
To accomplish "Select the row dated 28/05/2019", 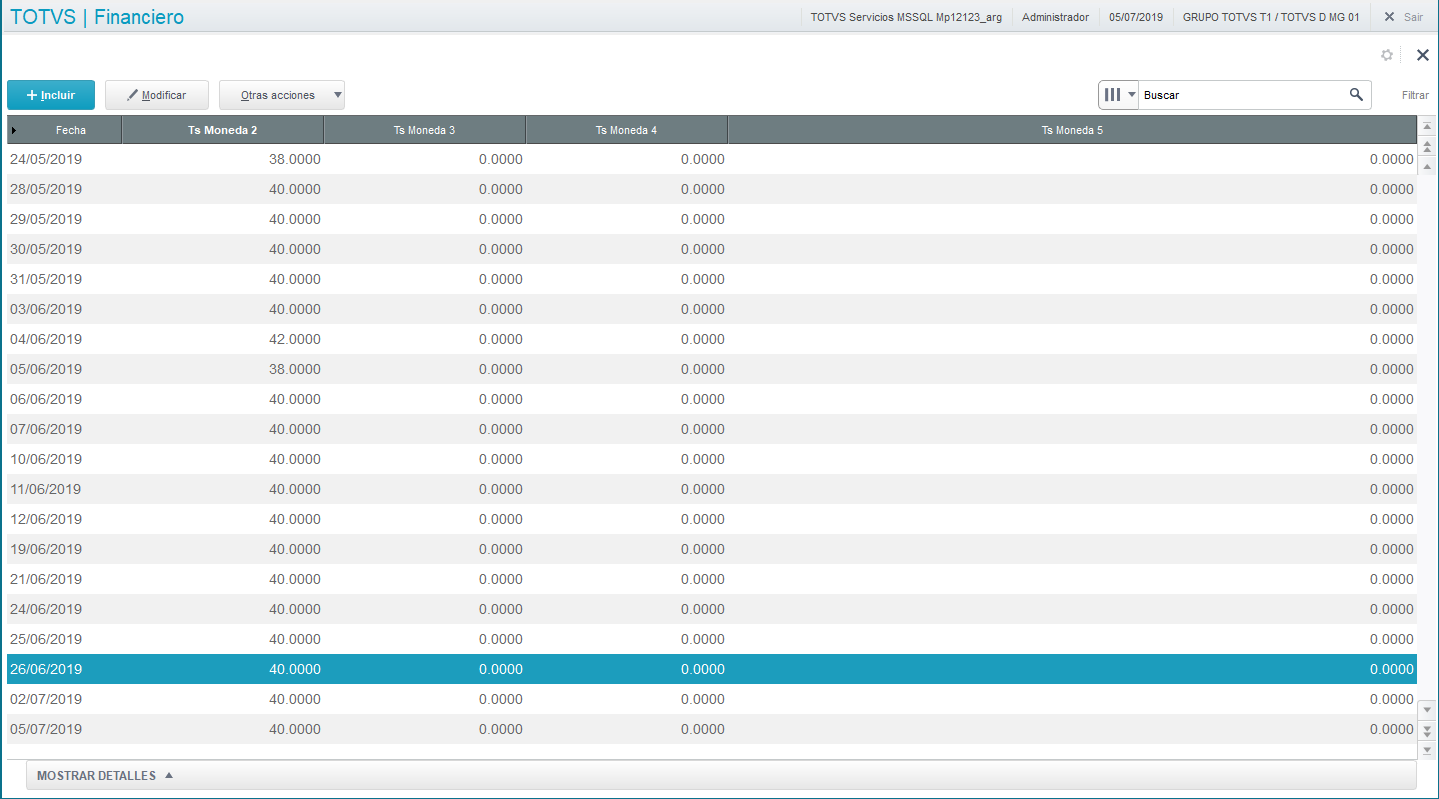I will [x=712, y=189].
